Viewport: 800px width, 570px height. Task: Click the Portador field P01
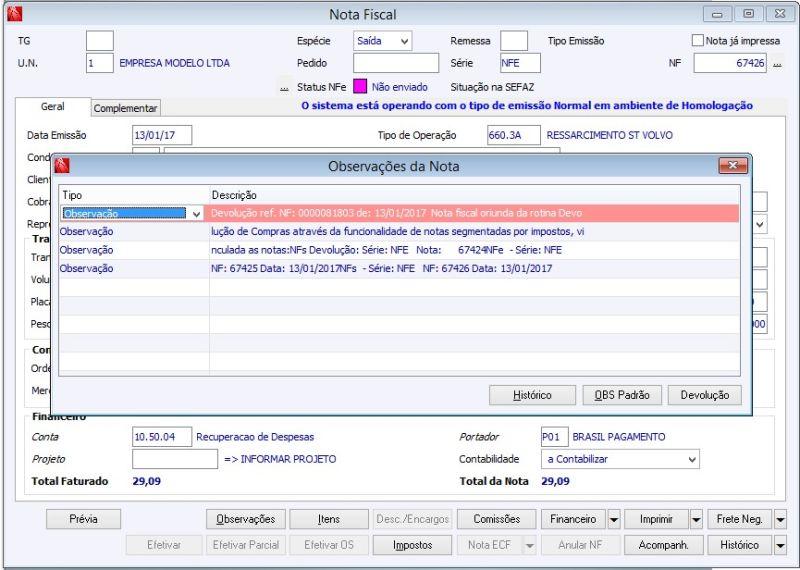(555, 437)
